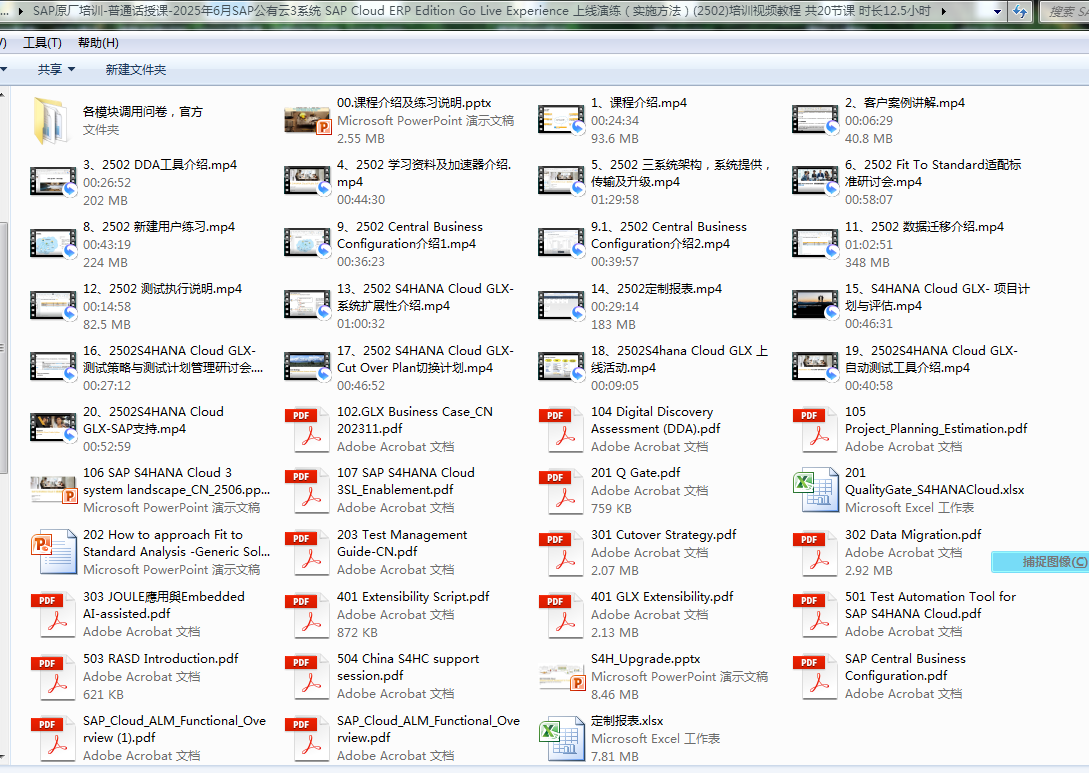Screen dimensions: 1089x773
Task: Select the 503 RASD Introduction PDF icon
Action: pos(53,677)
